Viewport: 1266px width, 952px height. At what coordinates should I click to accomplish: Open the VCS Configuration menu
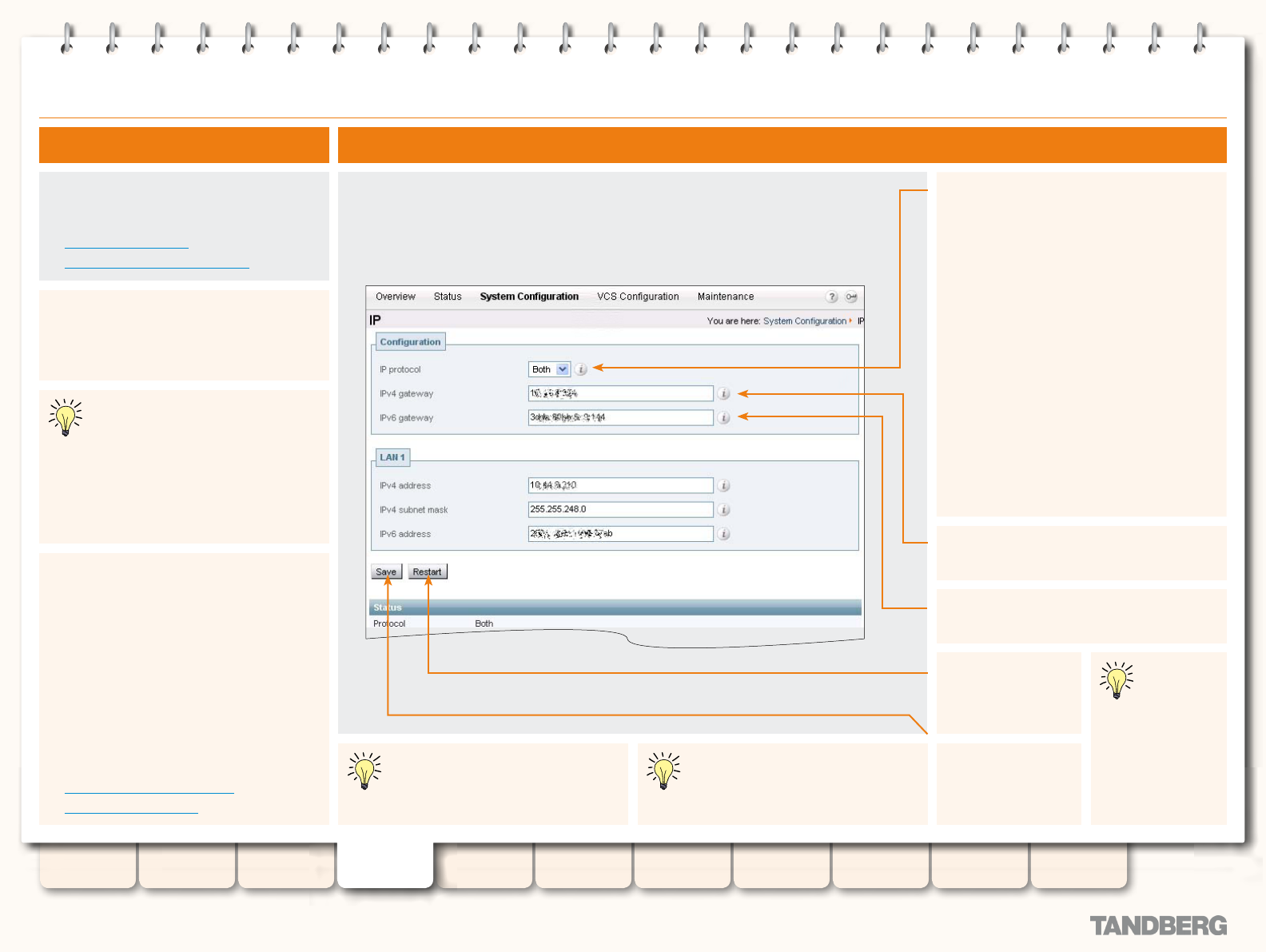click(638, 297)
